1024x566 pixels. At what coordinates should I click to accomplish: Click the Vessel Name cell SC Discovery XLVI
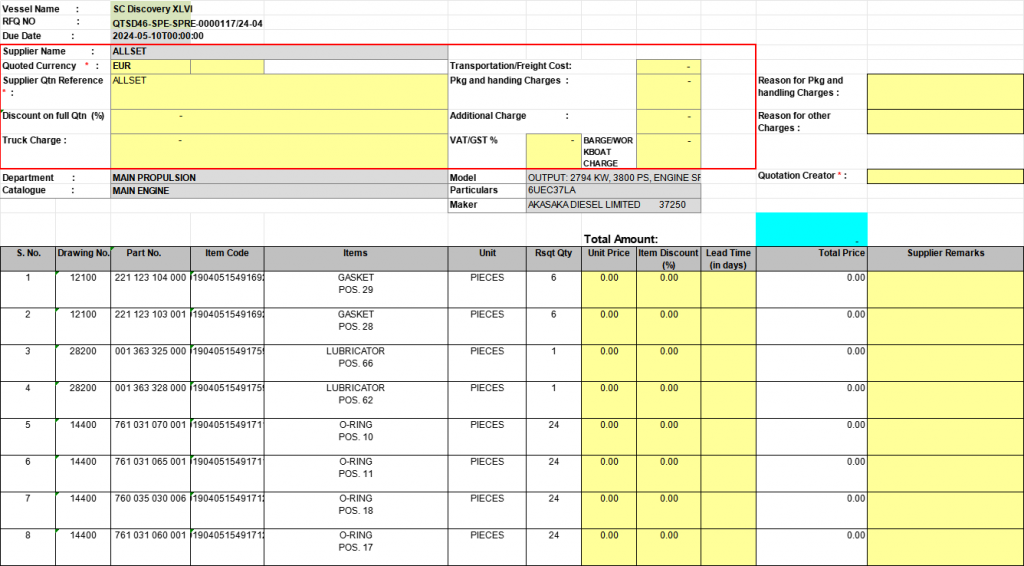coord(153,9)
